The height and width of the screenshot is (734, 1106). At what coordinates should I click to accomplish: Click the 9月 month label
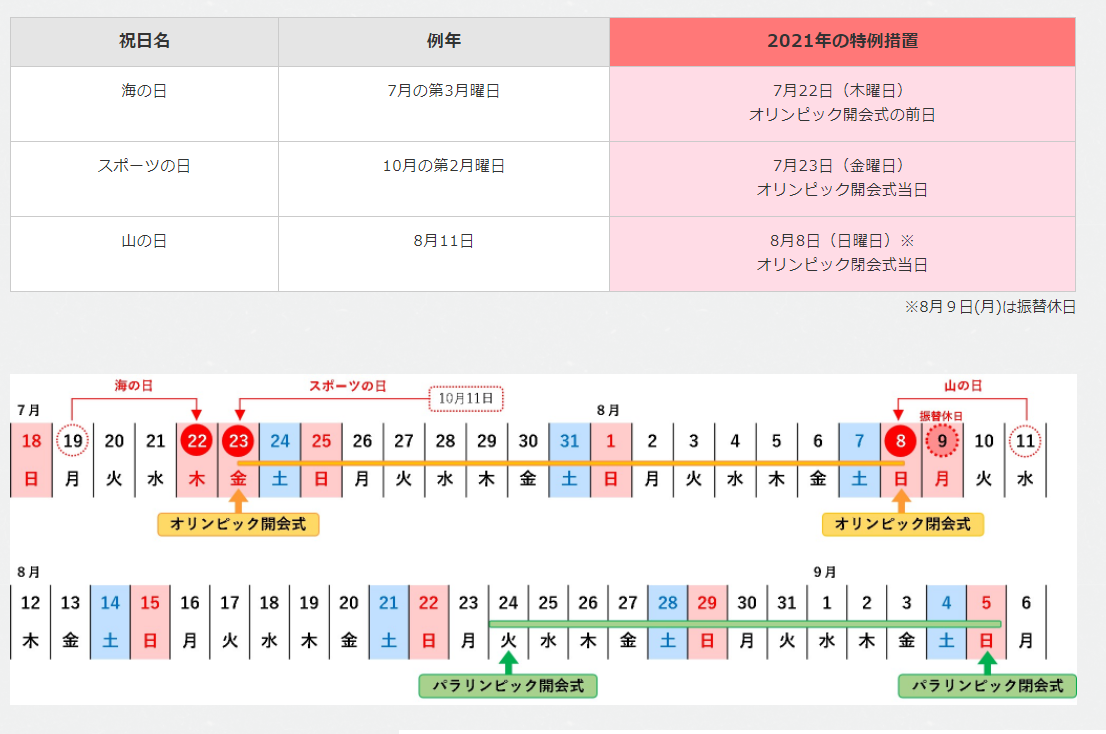click(x=825, y=572)
